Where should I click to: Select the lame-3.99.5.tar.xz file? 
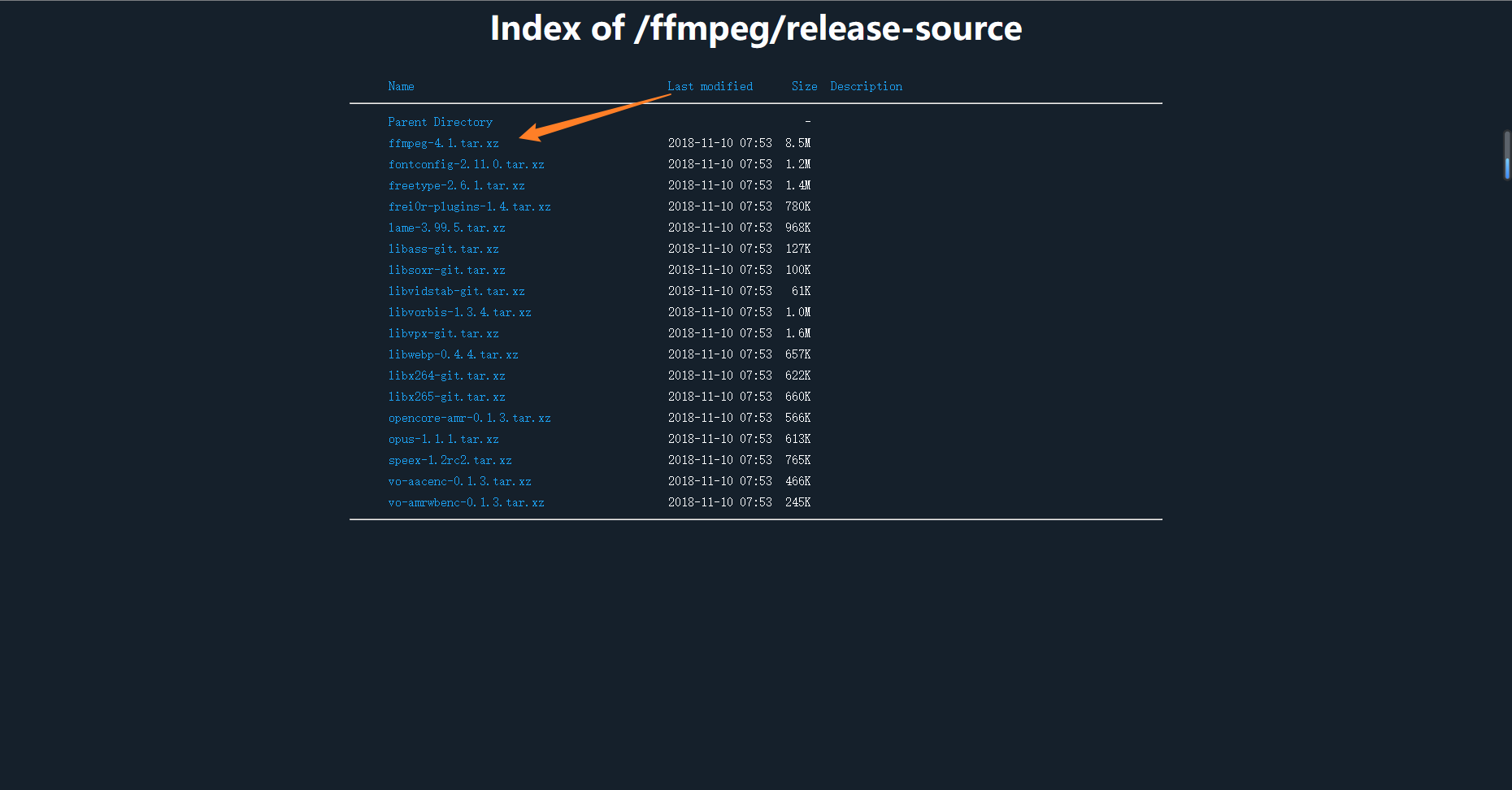tap(447, 228)
